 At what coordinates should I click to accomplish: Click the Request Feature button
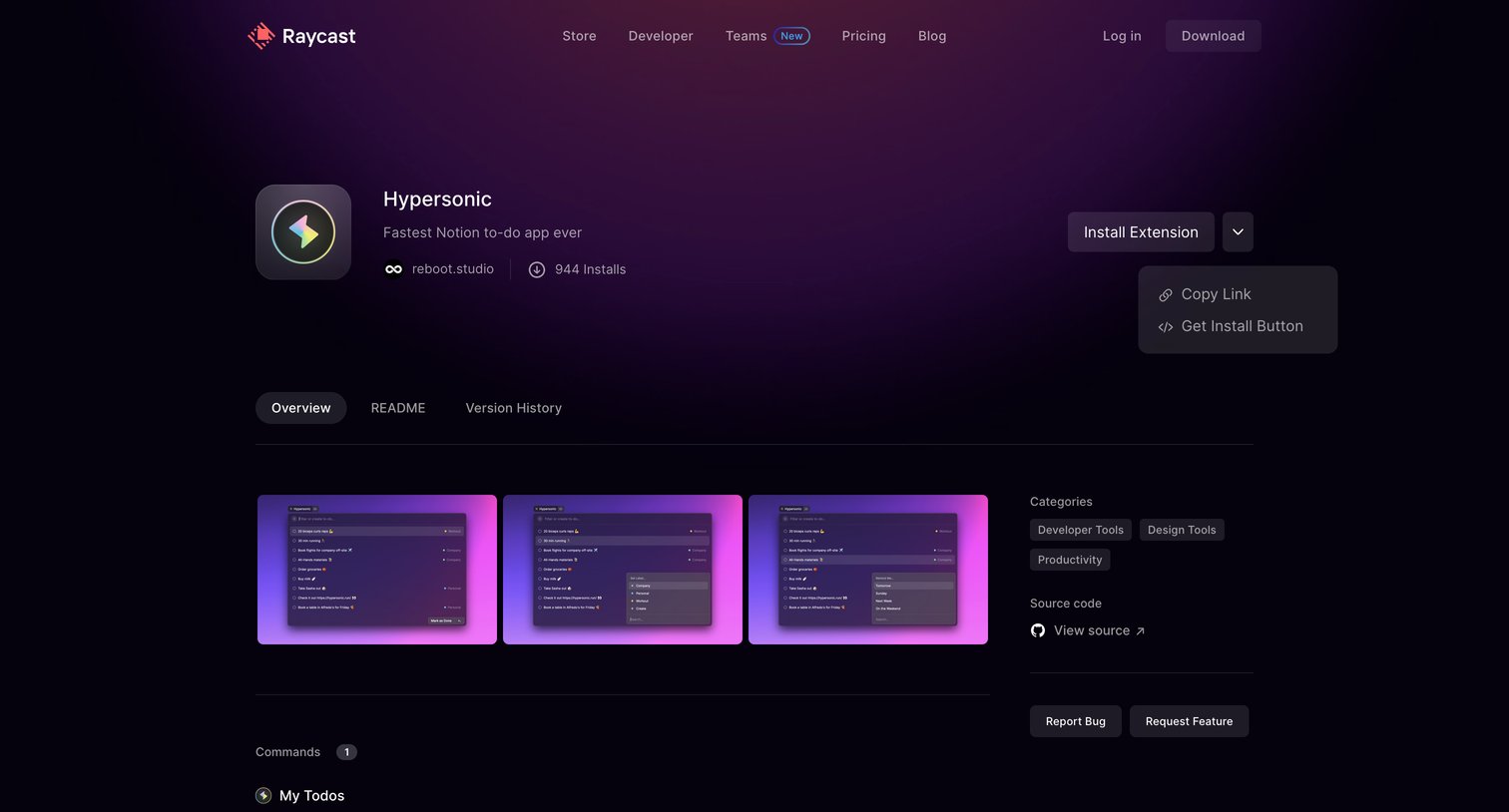(x=1189, y=721)
